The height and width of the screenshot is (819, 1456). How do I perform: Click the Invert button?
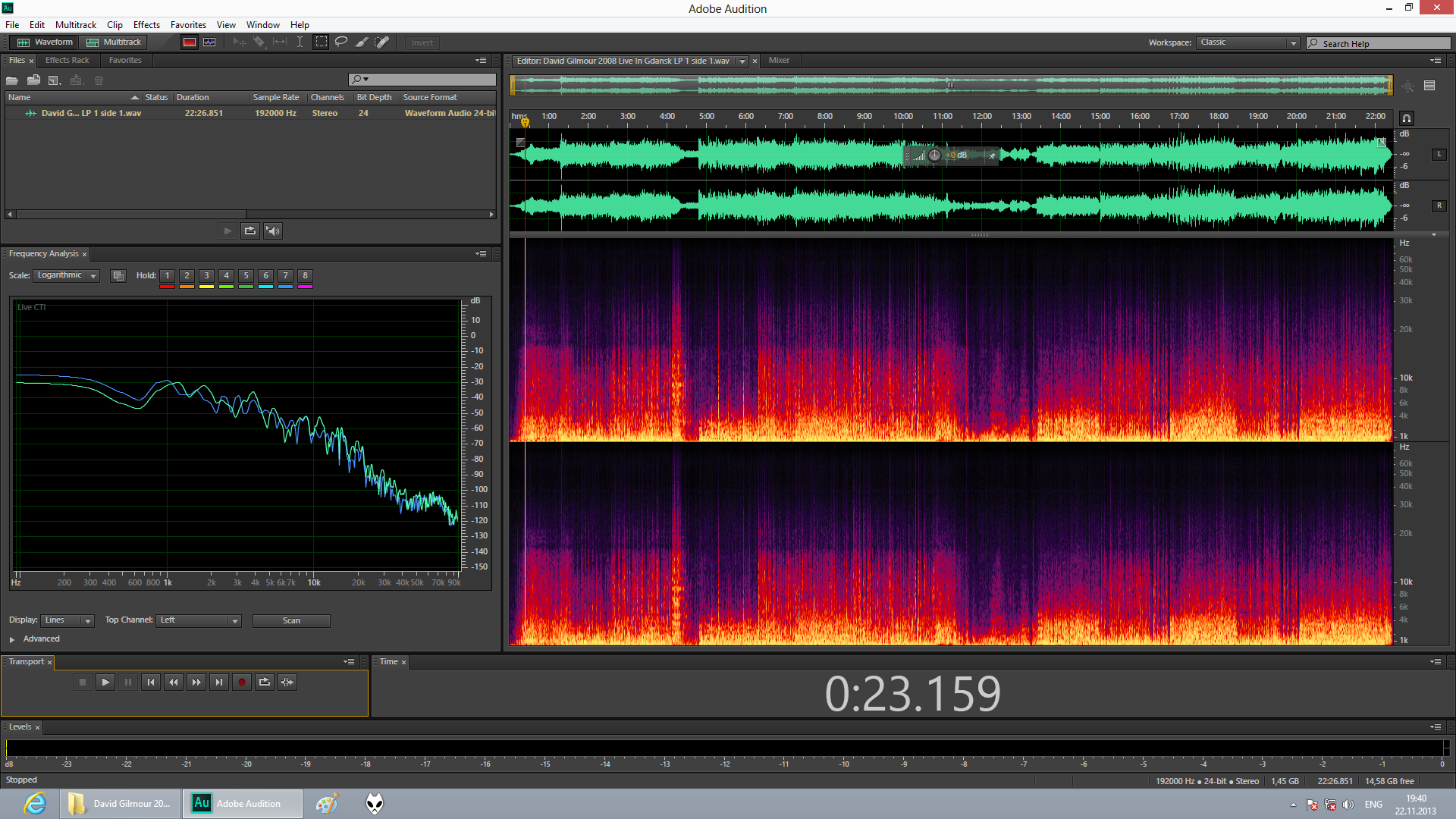422,43
